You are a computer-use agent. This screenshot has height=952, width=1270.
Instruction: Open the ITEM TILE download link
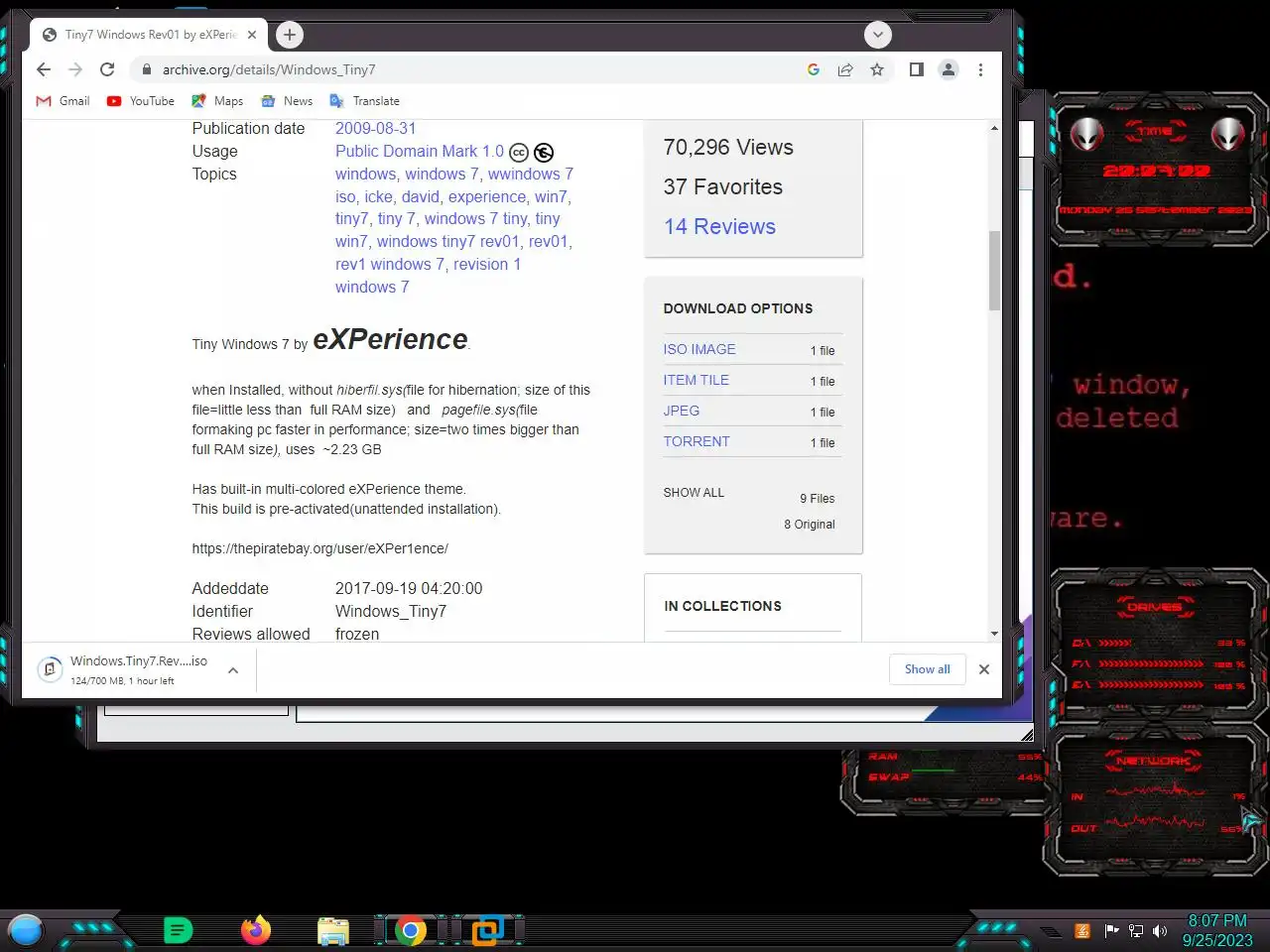[x=697, y=380]
